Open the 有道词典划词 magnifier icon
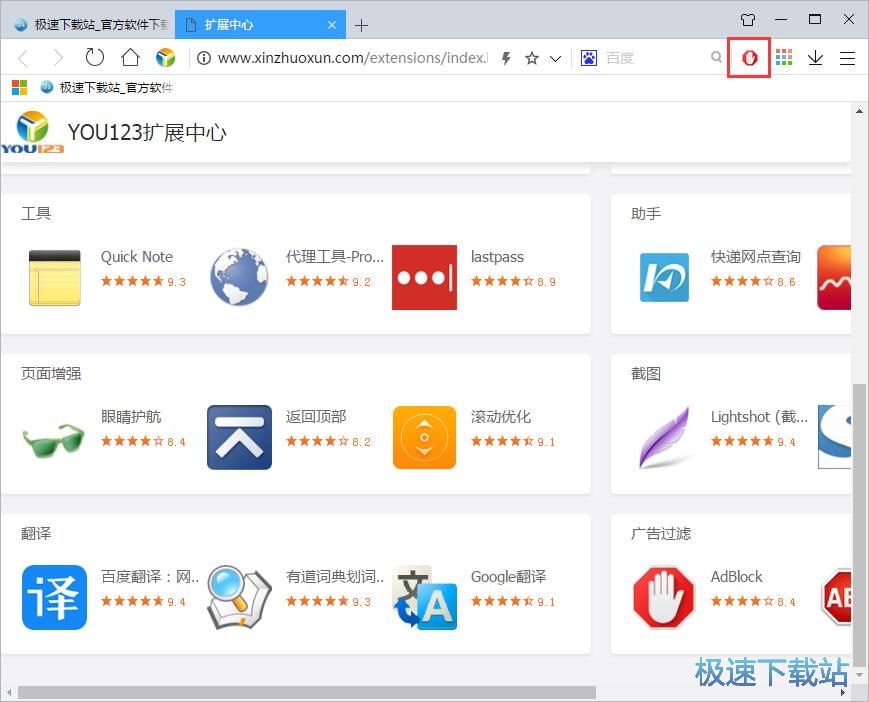Image resolution: width=869 pixels, height=702 pixels. tap(239, 597)
